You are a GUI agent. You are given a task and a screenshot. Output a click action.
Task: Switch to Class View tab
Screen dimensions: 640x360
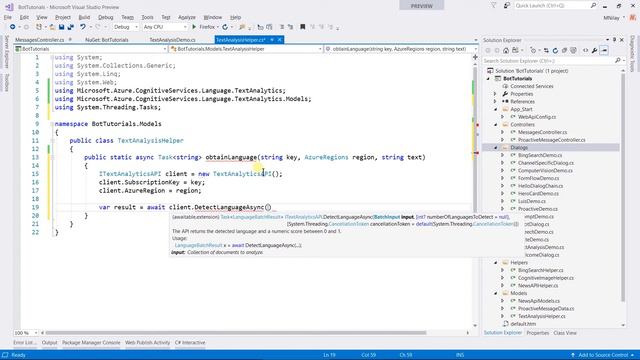click(x=565, y=333)
